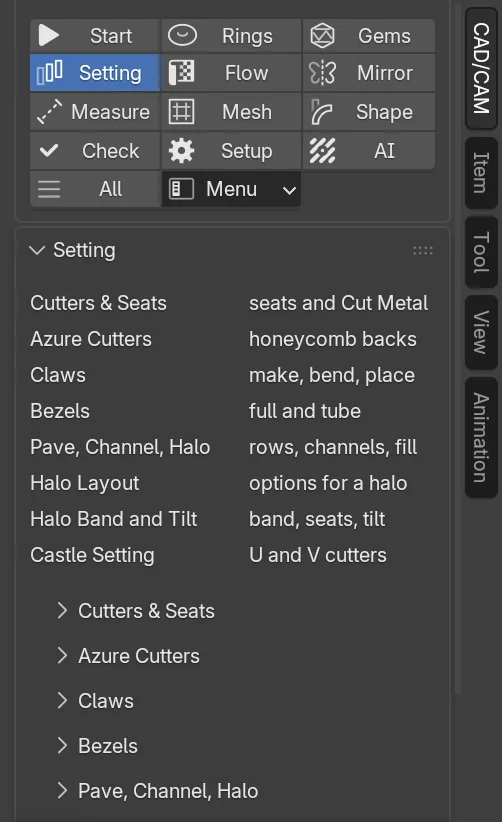
Task: Switch to the Animation sidebar tab
Action: (x=481, y=437)
